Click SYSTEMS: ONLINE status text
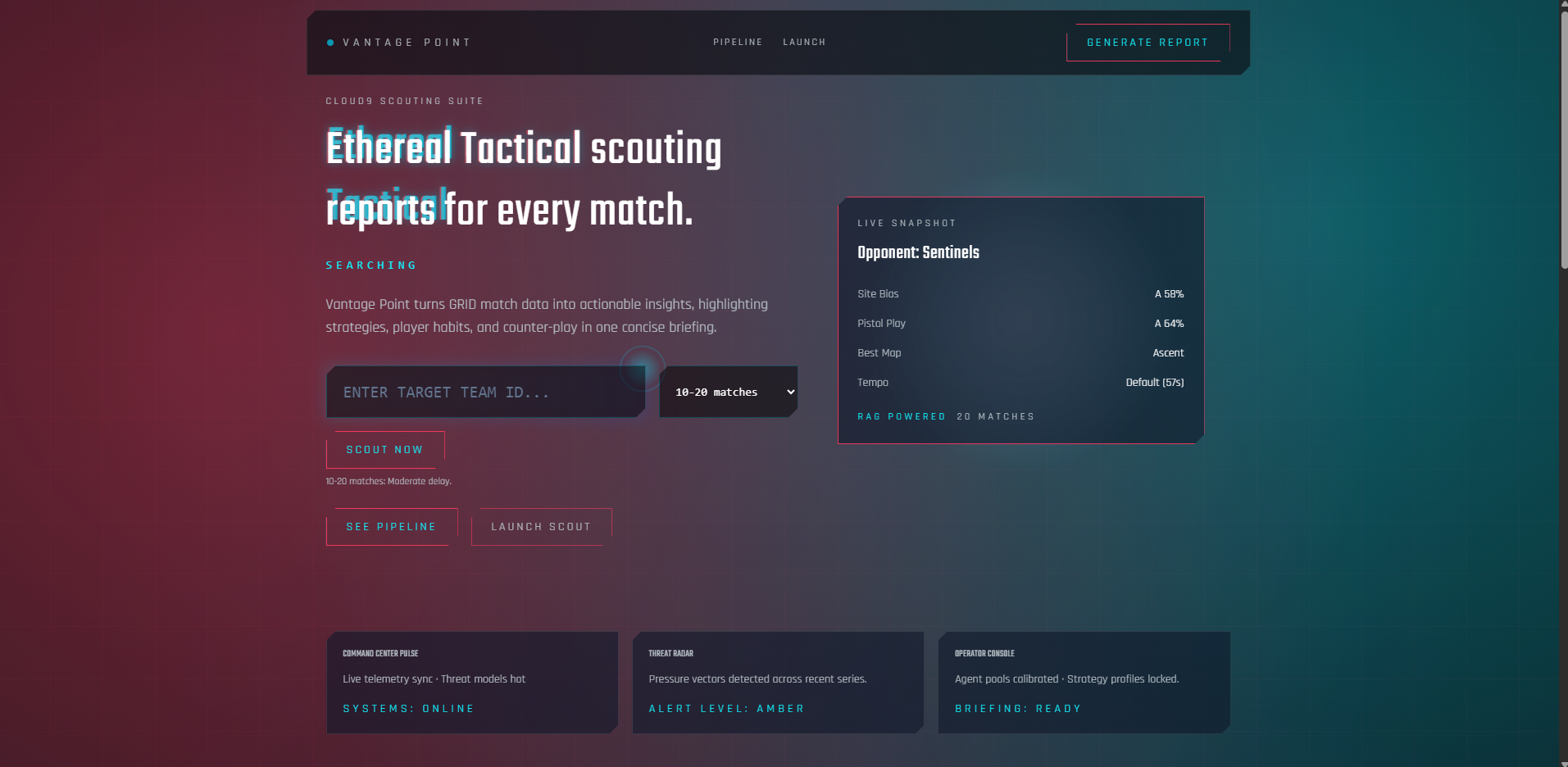This screenshot has width=1568, height=767. (x=408, y=709)
